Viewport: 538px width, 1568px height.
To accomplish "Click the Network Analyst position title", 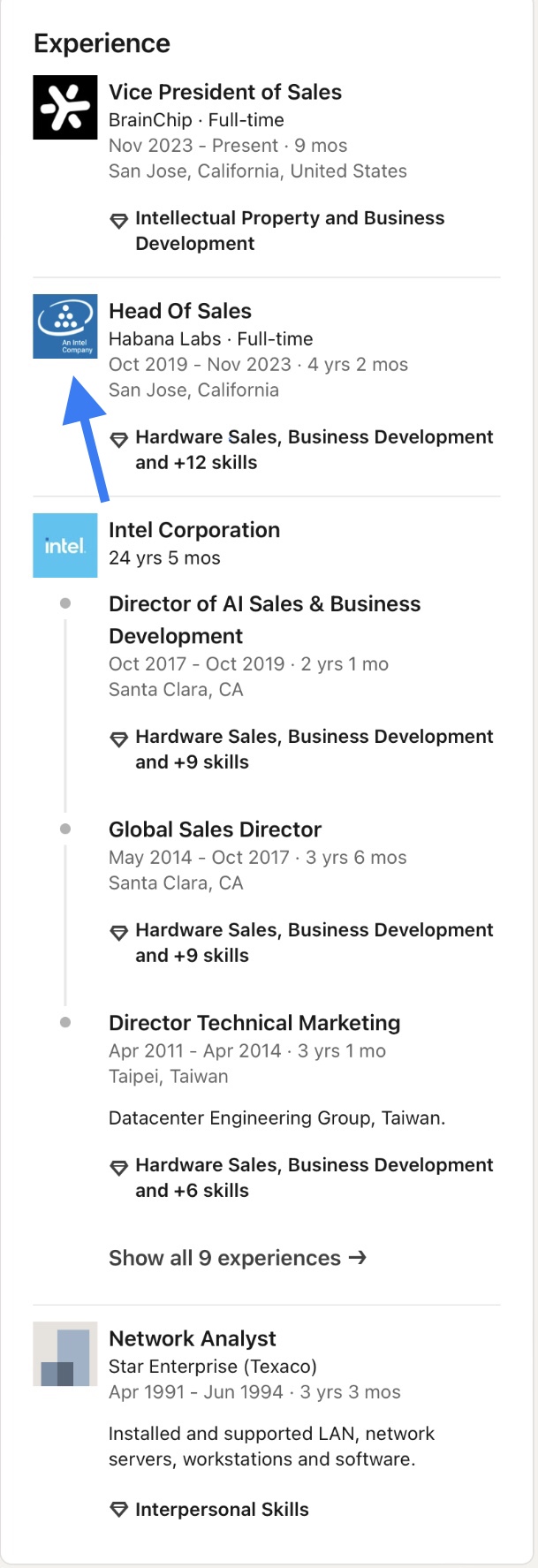I will (x=193, y=1338).
